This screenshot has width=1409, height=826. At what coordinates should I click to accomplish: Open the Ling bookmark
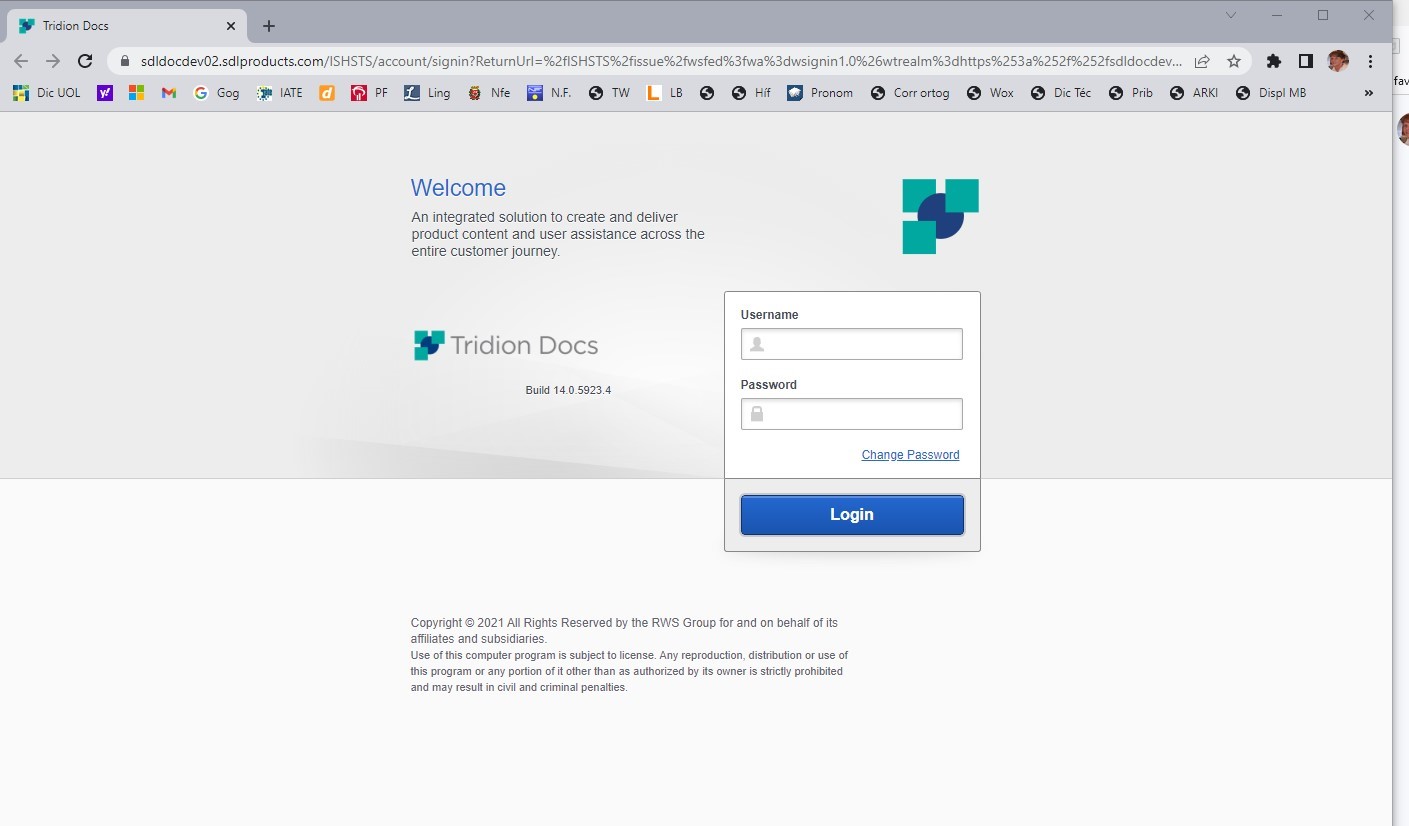pyautogui.click(x=427, y=93)
